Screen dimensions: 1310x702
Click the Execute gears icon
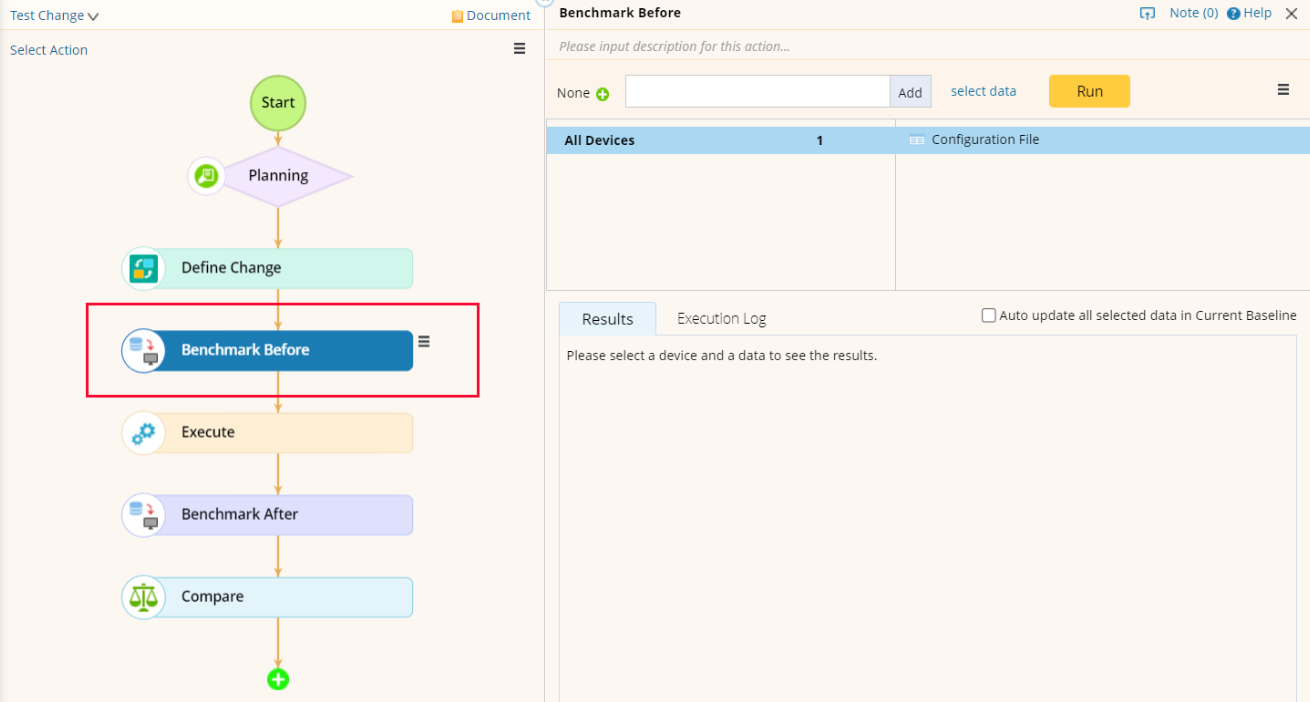(144, 433)
